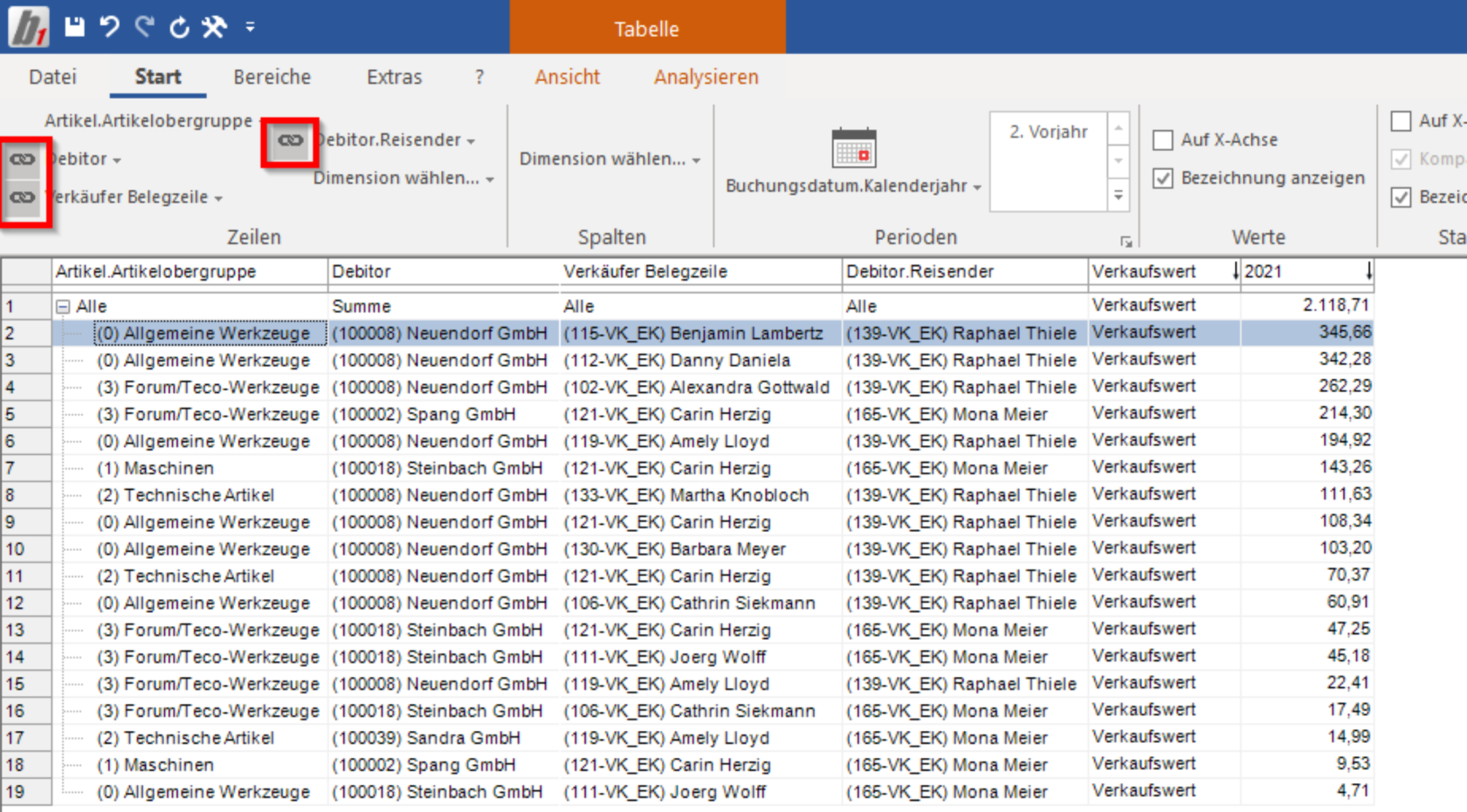
Task: Toggle the Komp checkbox
Action: pos(1401,159)
